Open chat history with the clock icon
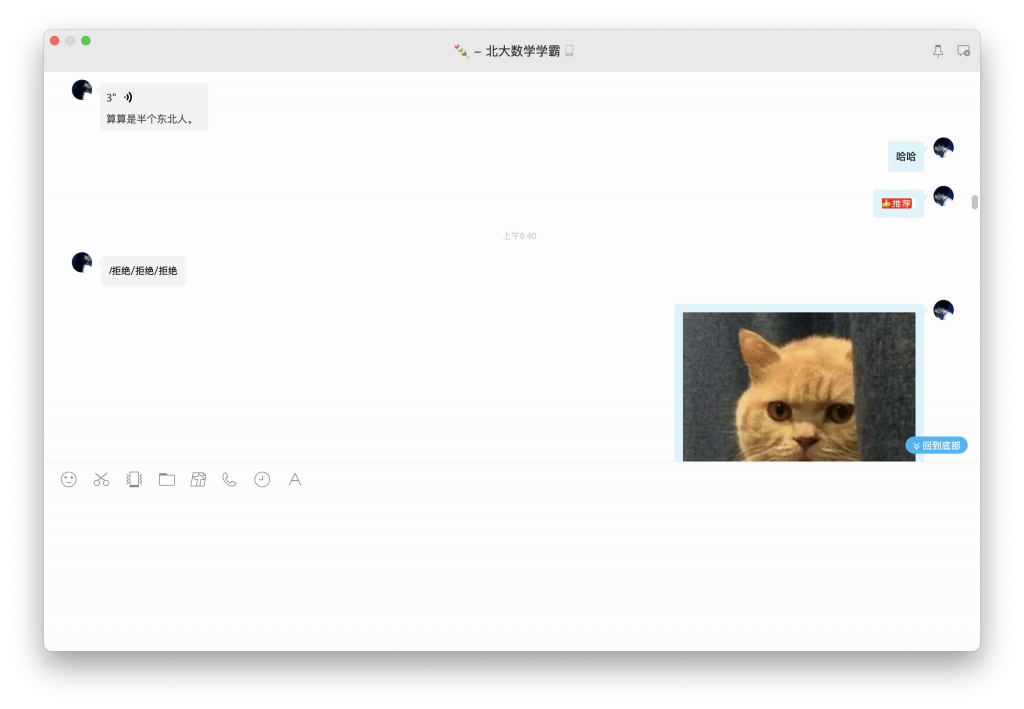The height and width of the screenshot is (709, 1024). [x=261, y=480]
